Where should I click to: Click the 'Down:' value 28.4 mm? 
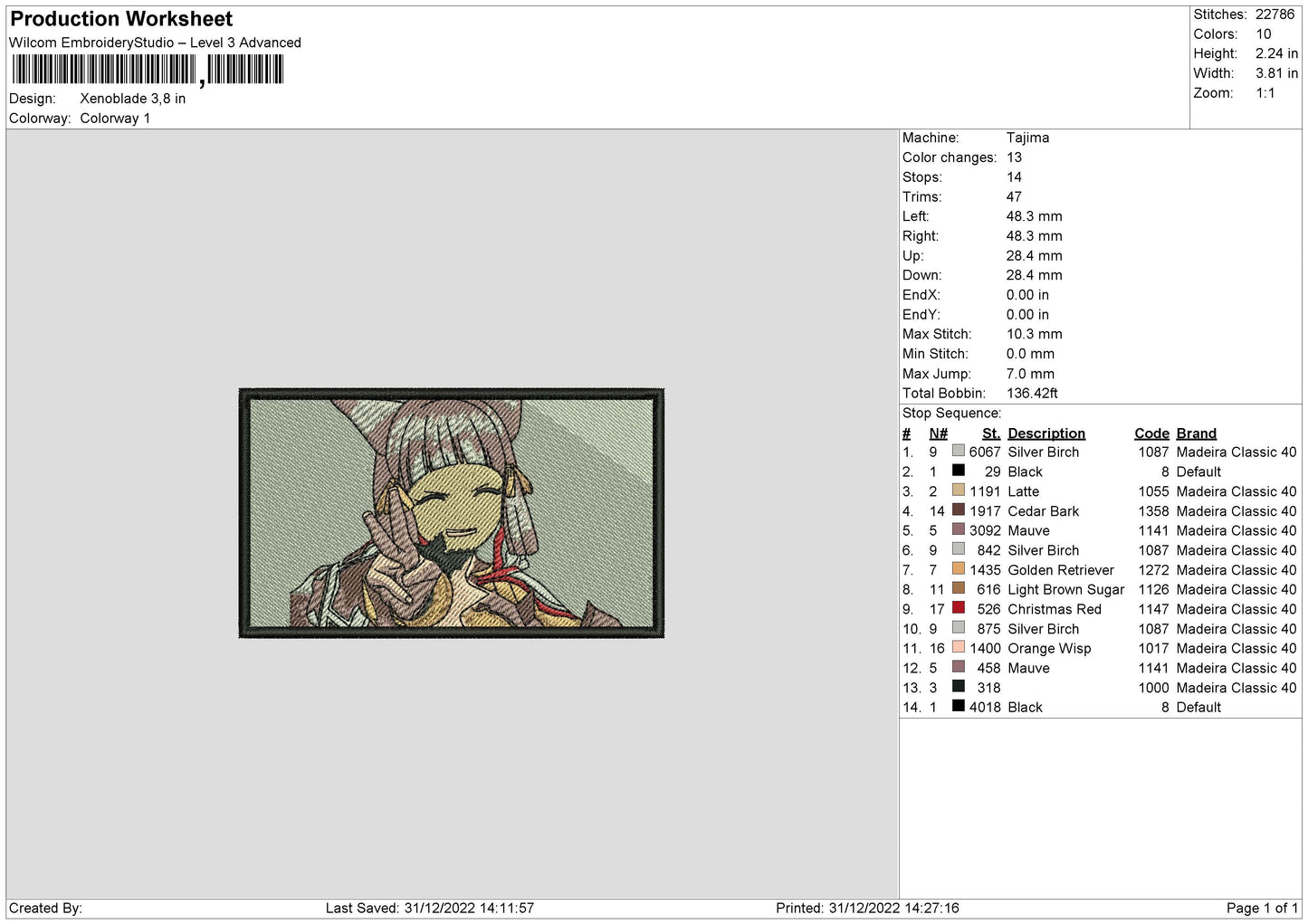pos(1034,275)
